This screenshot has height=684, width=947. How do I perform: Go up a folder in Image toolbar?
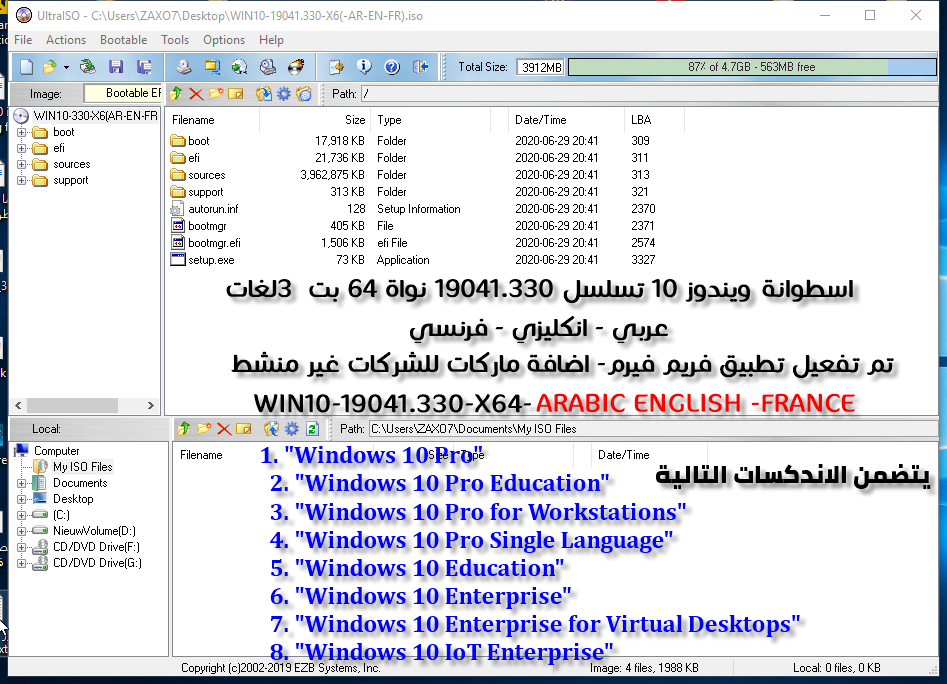(x=176, y=94)
